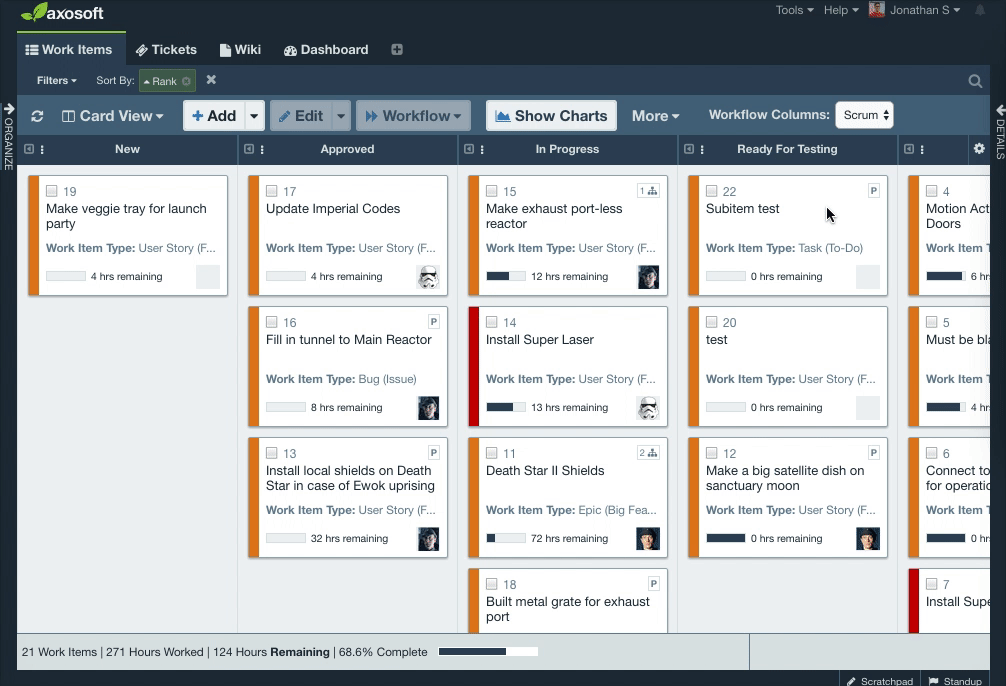Remove the Rank sort chip
1006x686 pixels.
point(186,81)
